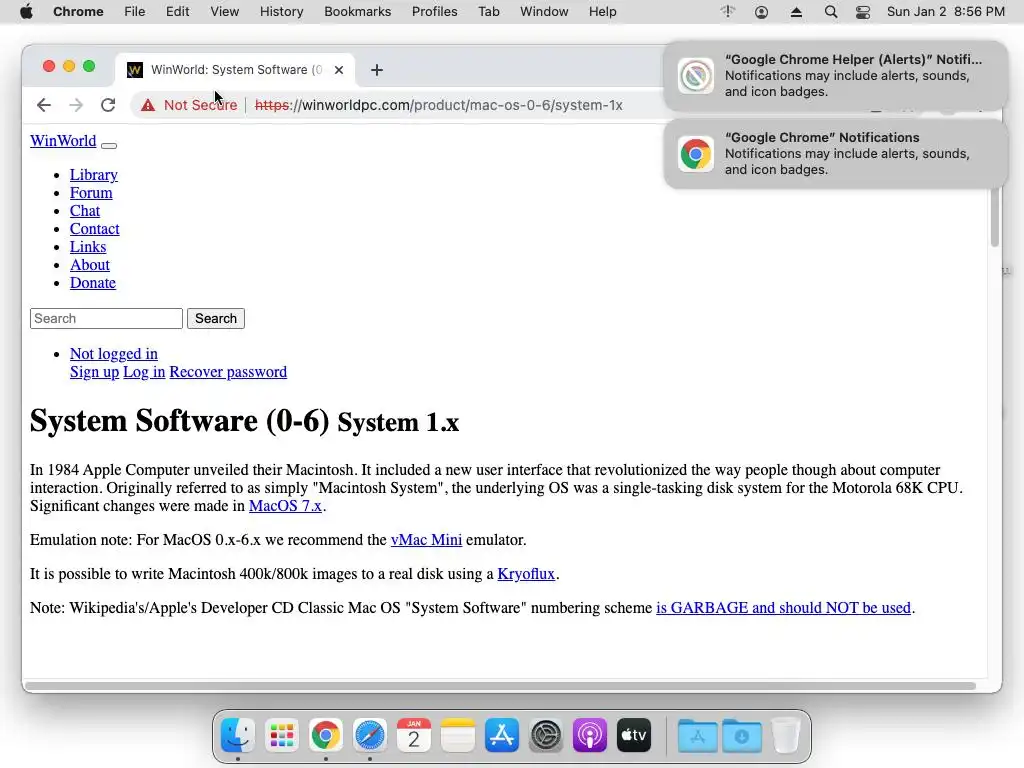Open the Links page link

coord(88,247)
